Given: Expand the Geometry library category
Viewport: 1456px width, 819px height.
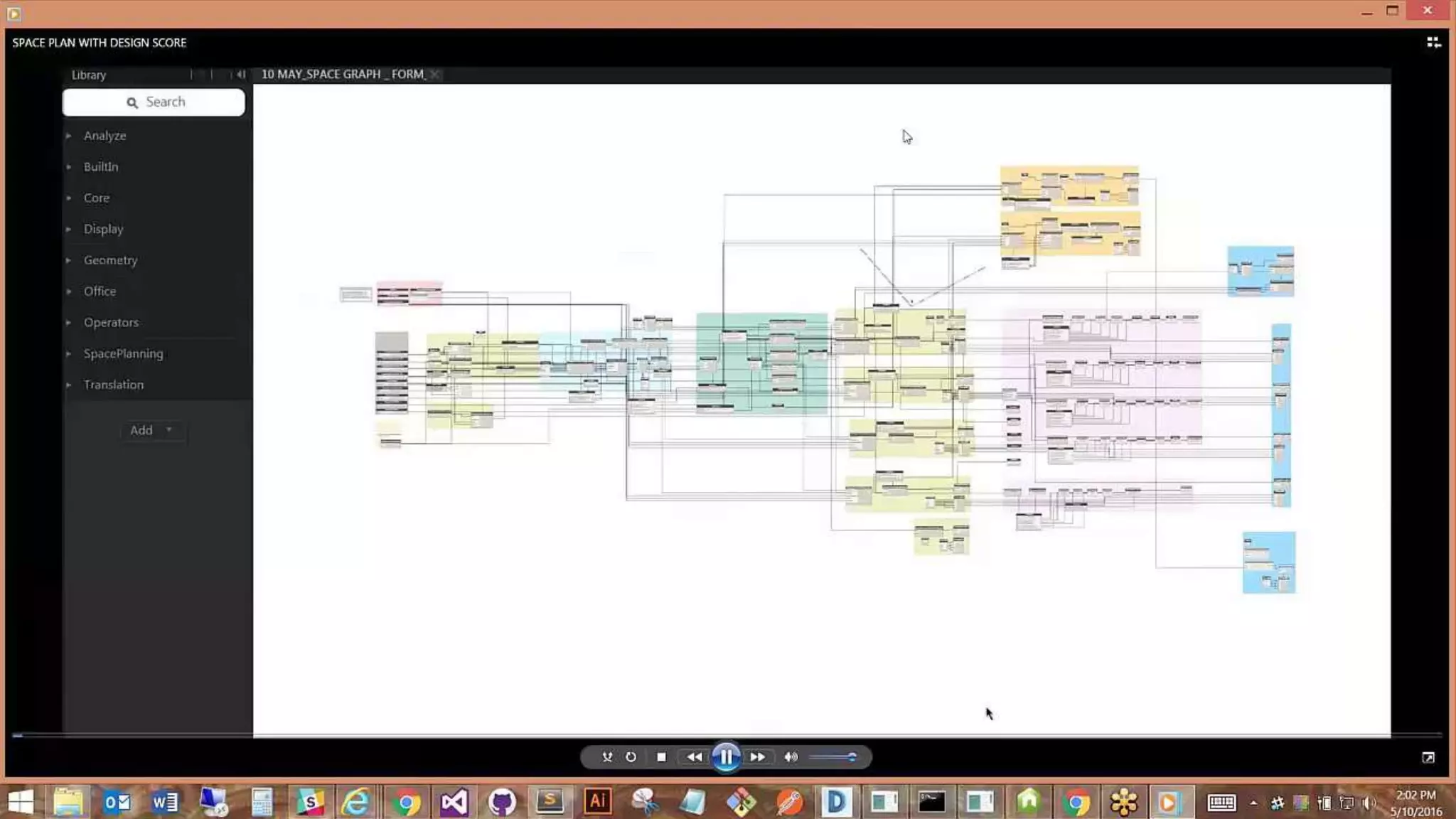Looking at the screenshot, I should (110, 260).
